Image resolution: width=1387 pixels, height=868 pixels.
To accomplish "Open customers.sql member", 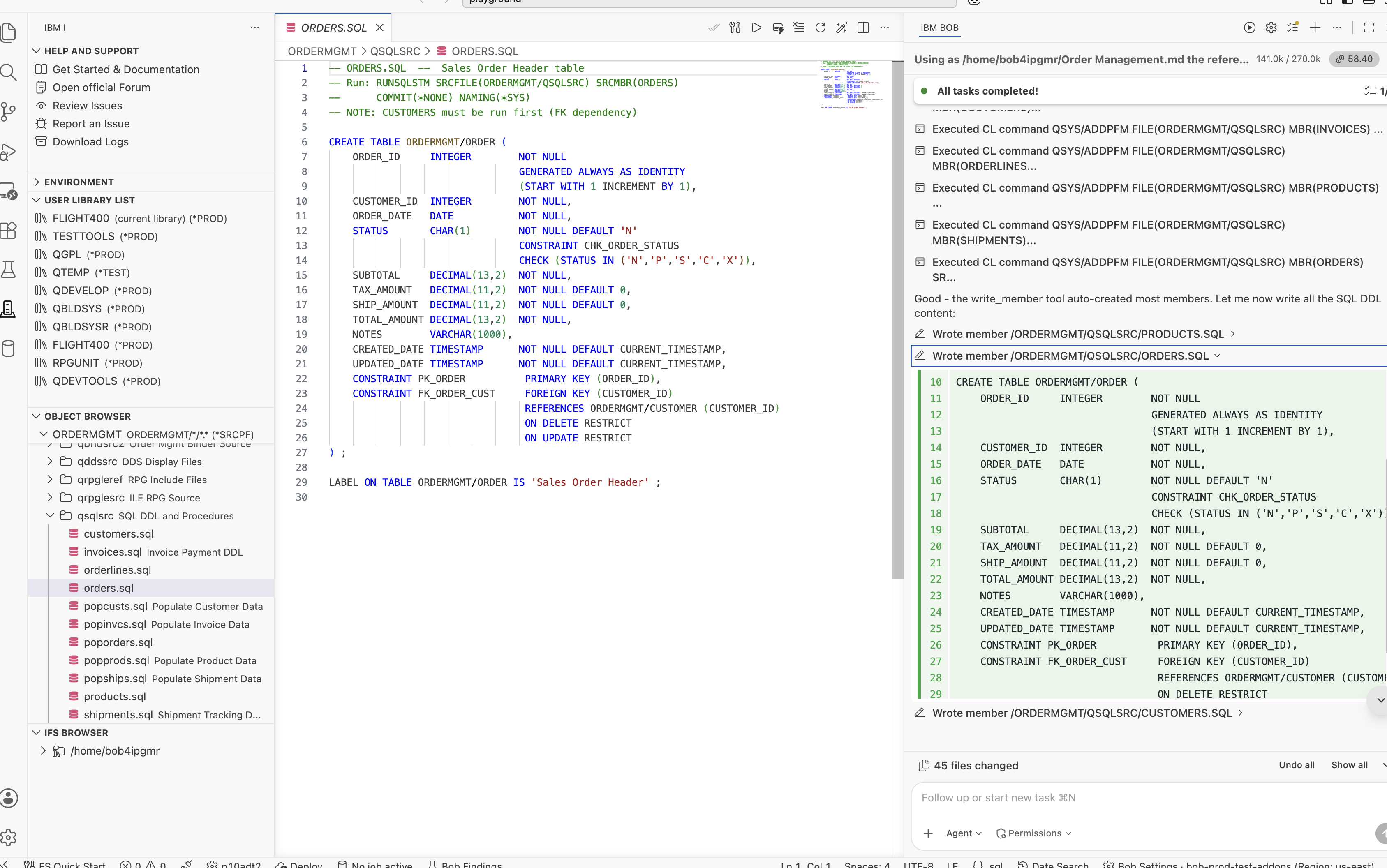I will 118,534.
